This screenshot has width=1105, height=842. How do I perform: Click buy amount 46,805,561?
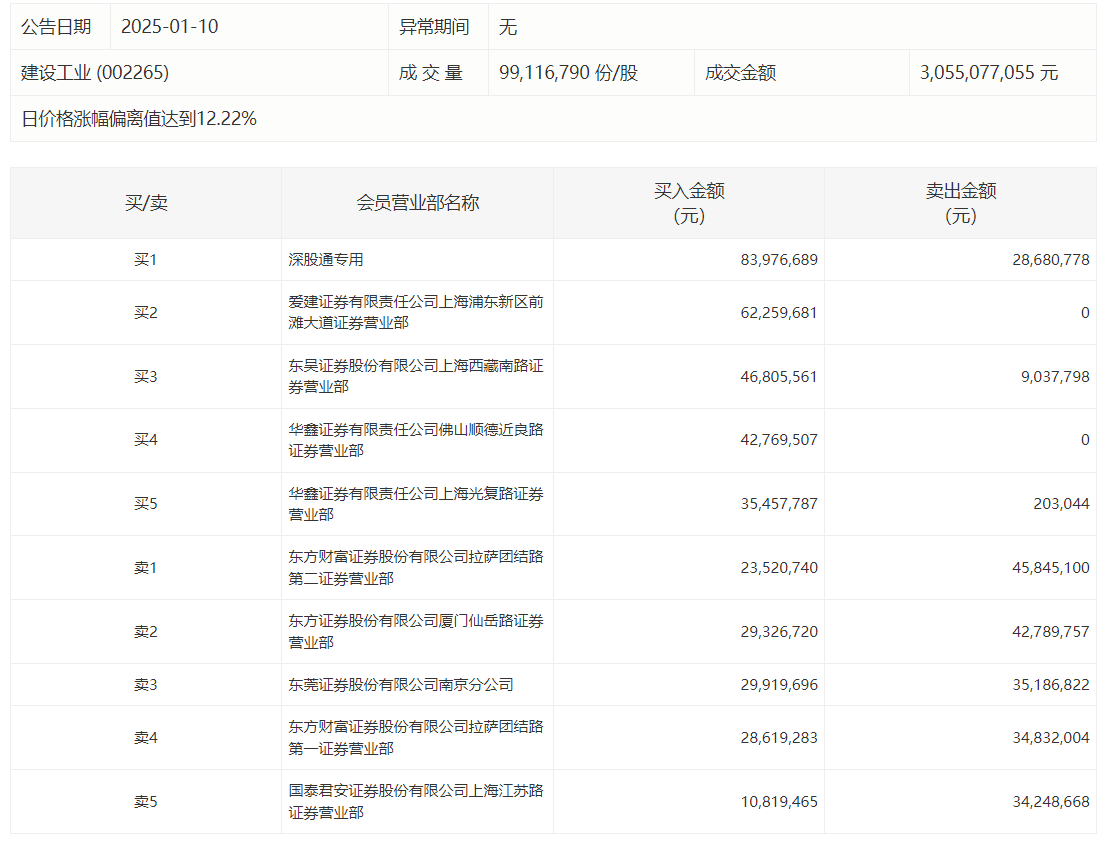(x=779, y=376)
